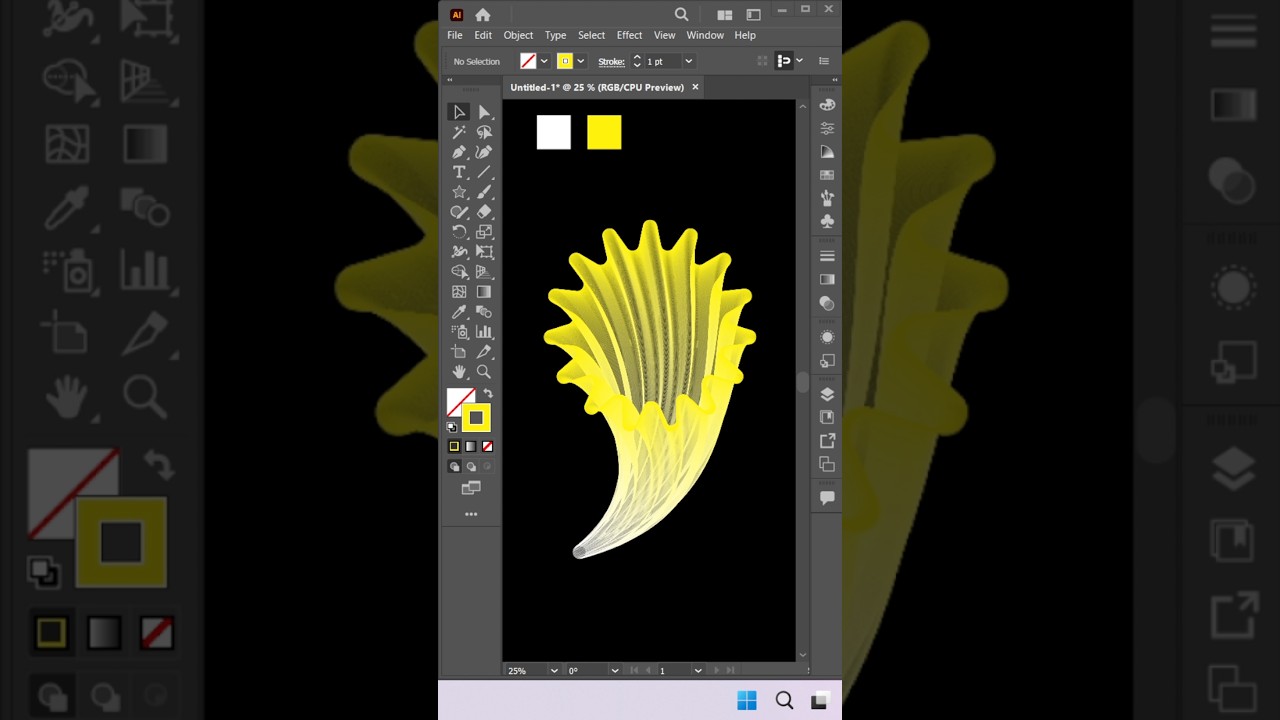
Task: Open the Brushes panel
Action: point(827,198)
